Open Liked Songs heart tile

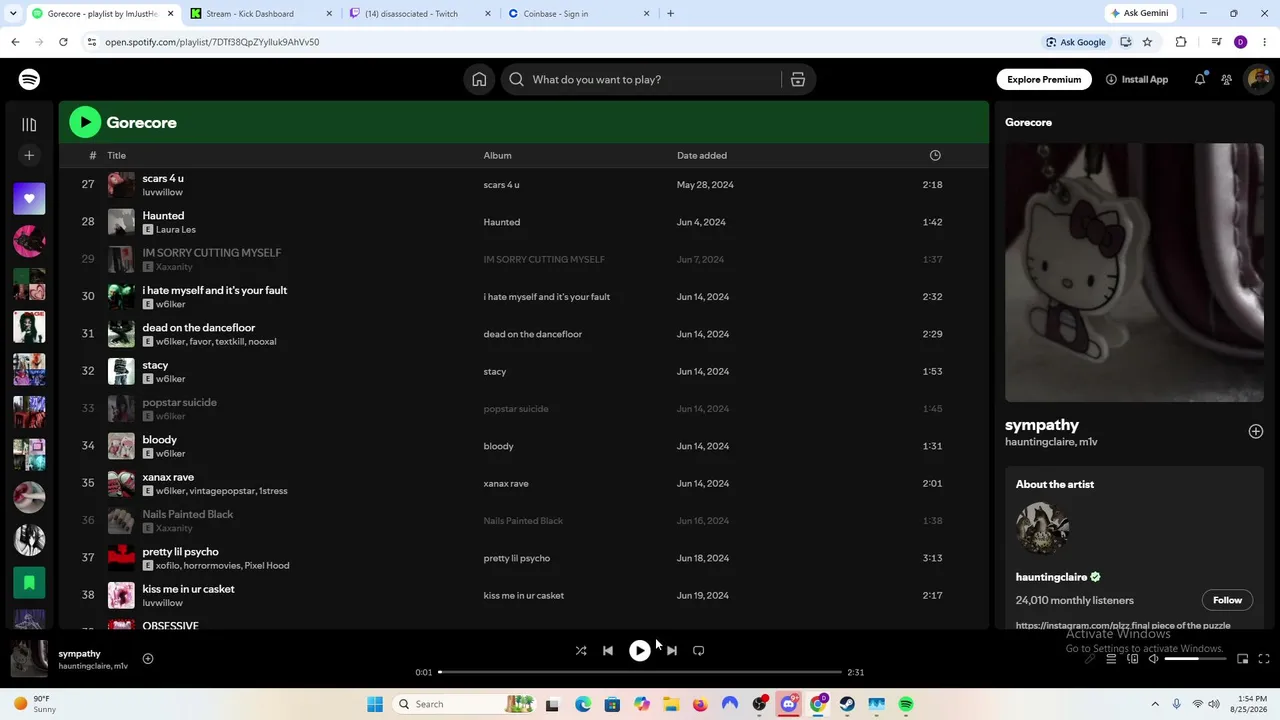click(29, 198)
